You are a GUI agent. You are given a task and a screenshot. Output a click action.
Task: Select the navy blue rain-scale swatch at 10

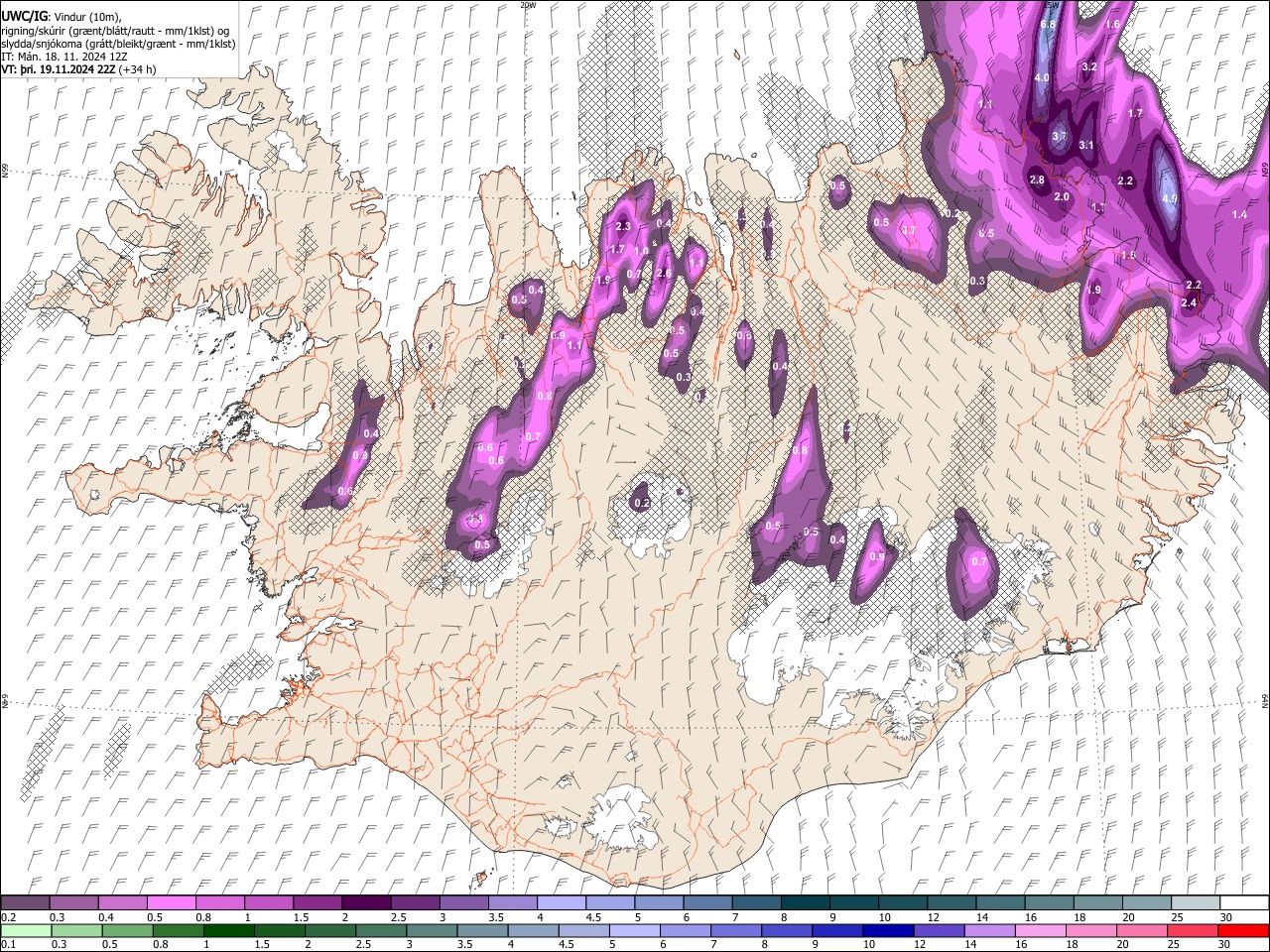pos(889,930)
